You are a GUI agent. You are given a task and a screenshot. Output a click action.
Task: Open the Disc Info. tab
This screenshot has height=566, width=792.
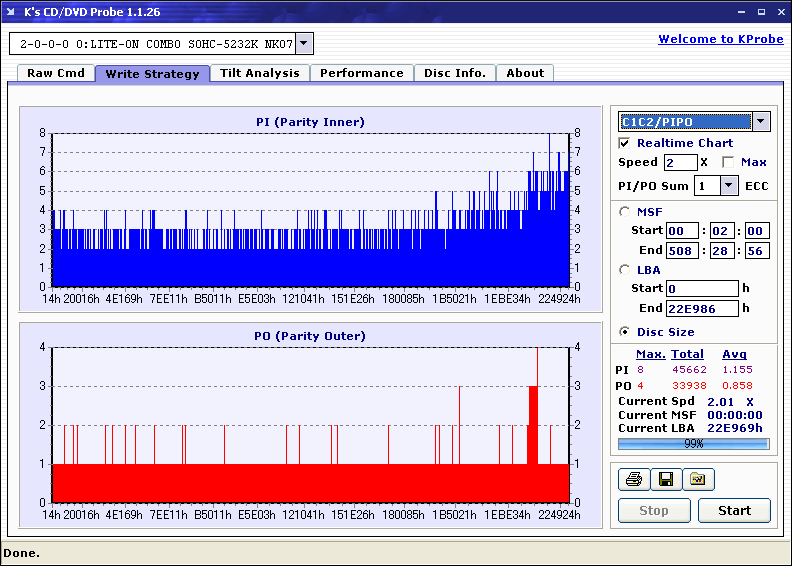[x=454, y=73]
